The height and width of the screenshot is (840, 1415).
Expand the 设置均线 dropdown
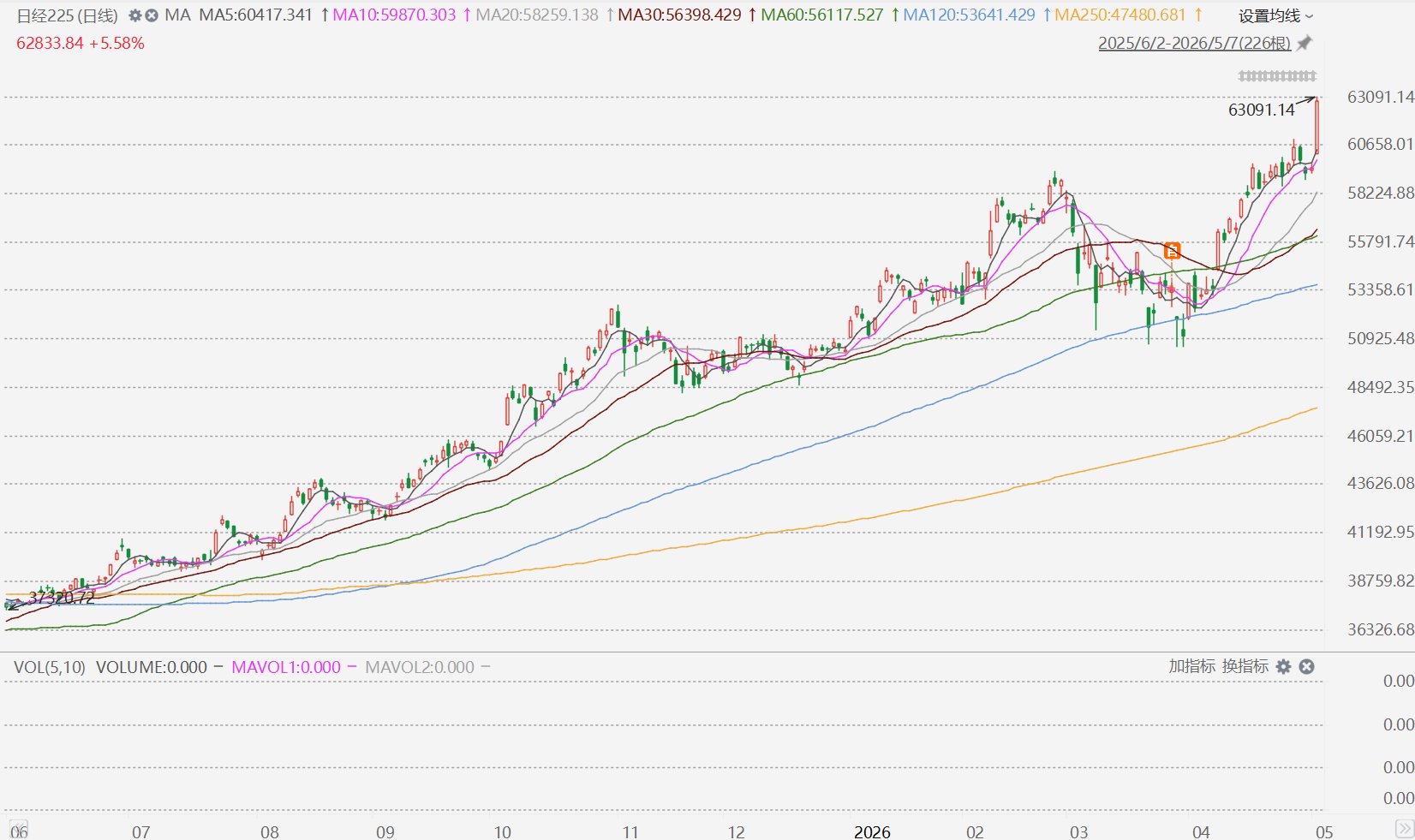point(1275,15)
